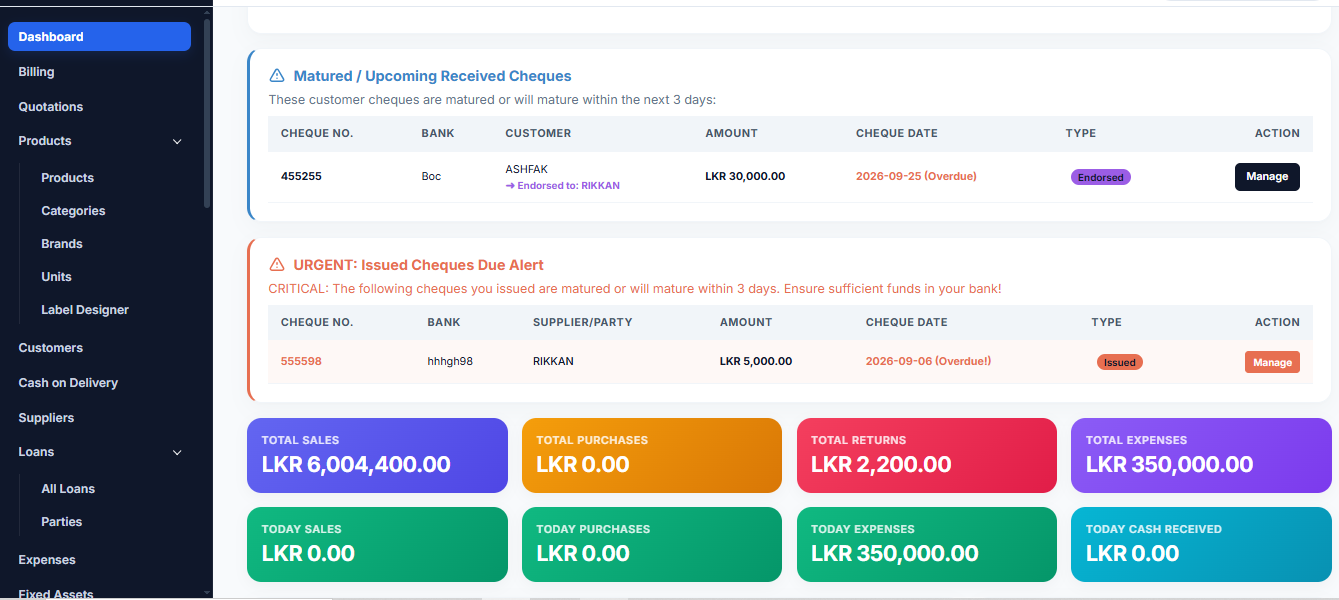The width and height of the screenshot is (1339, 600).
Task: Click amount LKR 30,000.00
Action: click(x=745, y=176)
